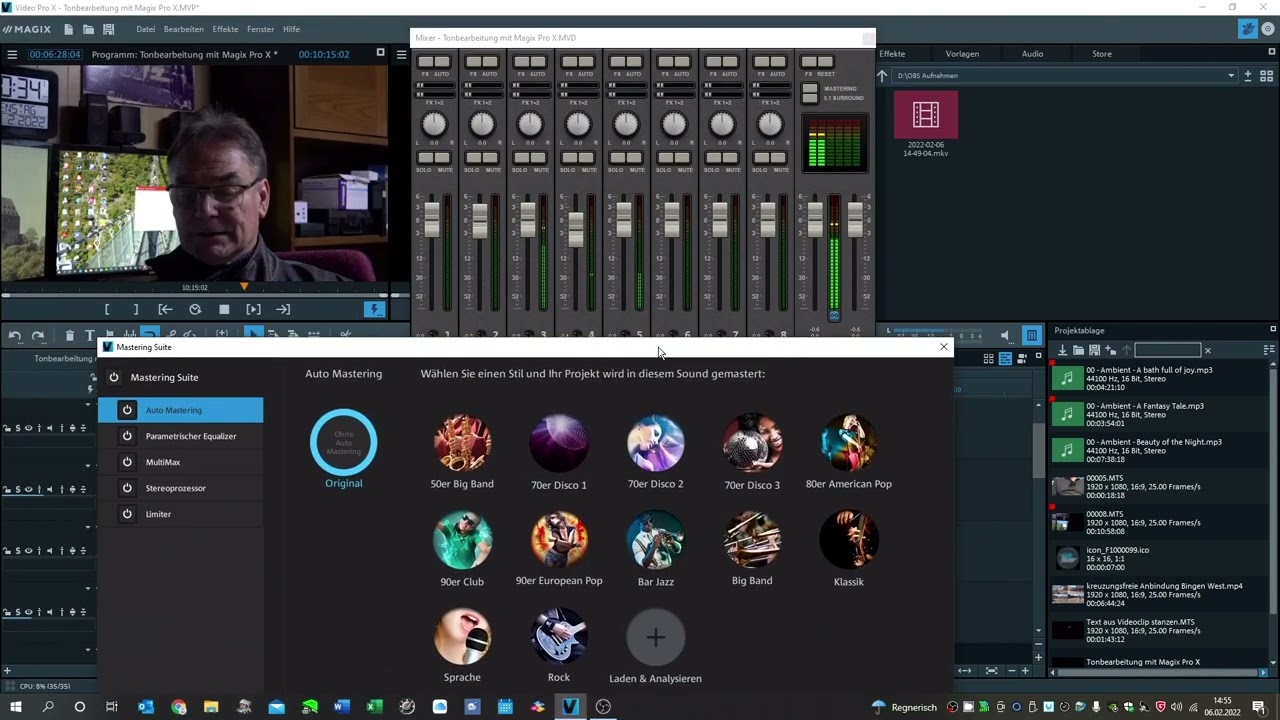Open the 2022-02-06 14-49-04.mkv thumbnail
Screen dimensions: 1280x720
[x=926, y=115]
